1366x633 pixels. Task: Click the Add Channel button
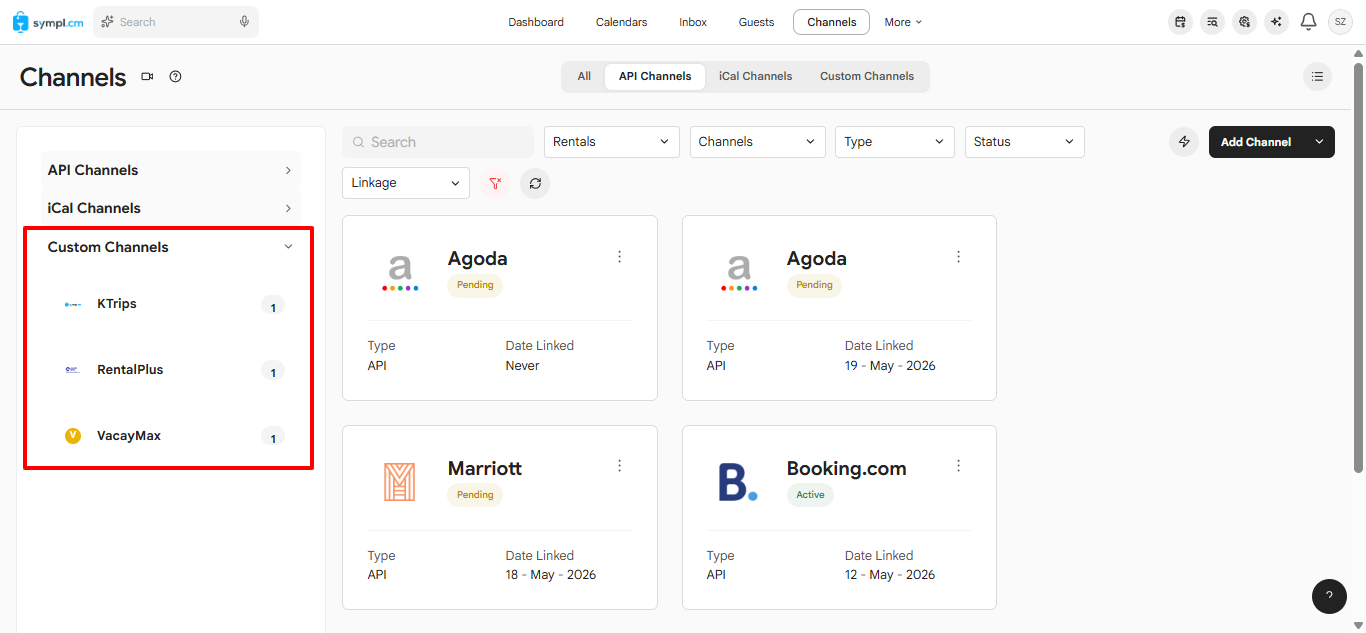[x=1256, y=142]
